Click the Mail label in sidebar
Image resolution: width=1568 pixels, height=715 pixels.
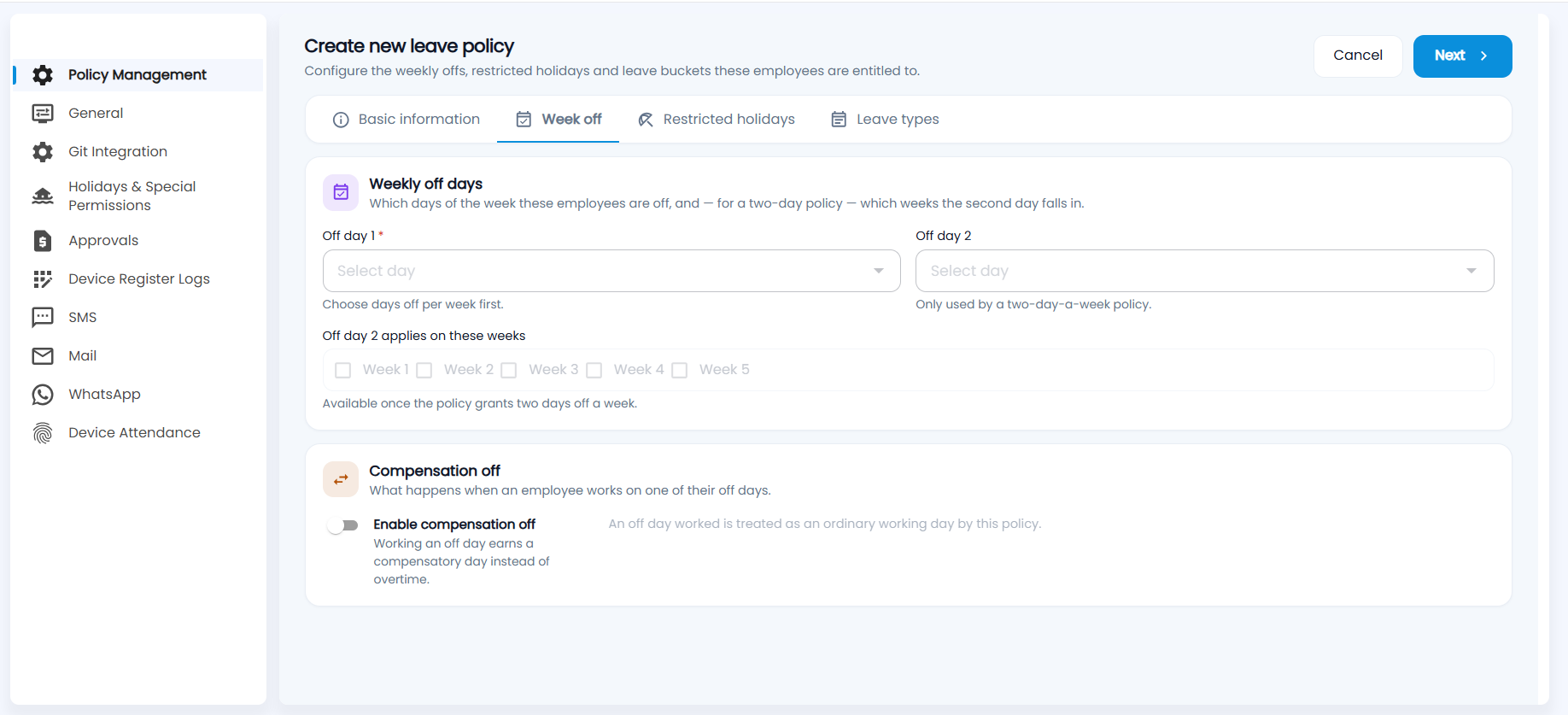(x=82, y=356)
